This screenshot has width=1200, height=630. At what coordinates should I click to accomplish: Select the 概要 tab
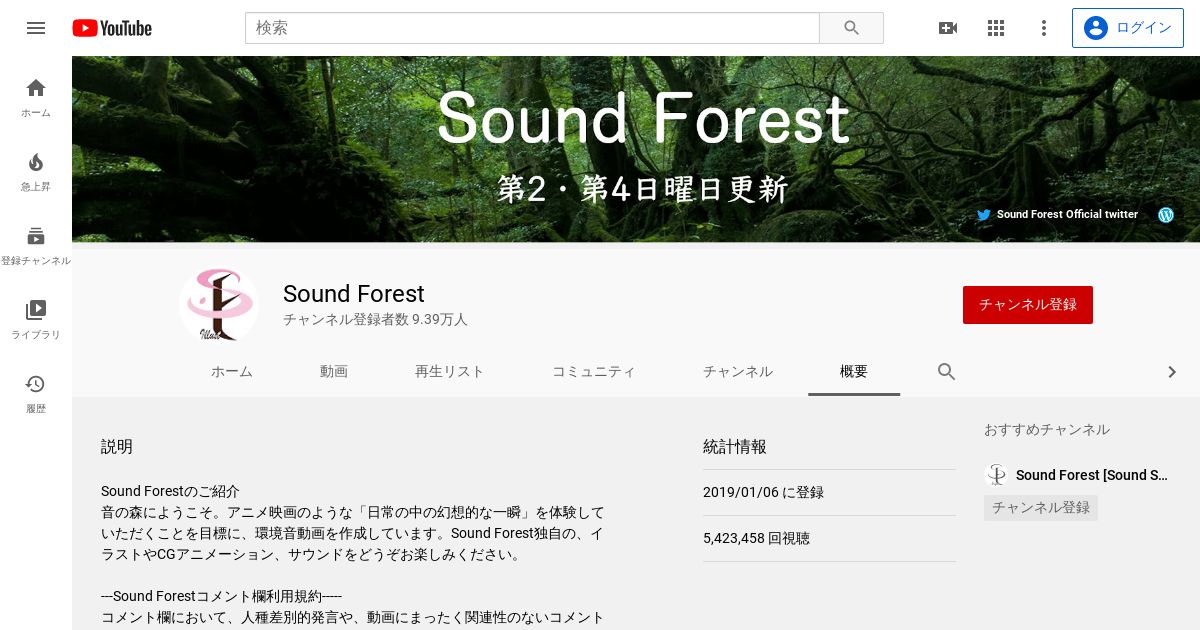854,372
